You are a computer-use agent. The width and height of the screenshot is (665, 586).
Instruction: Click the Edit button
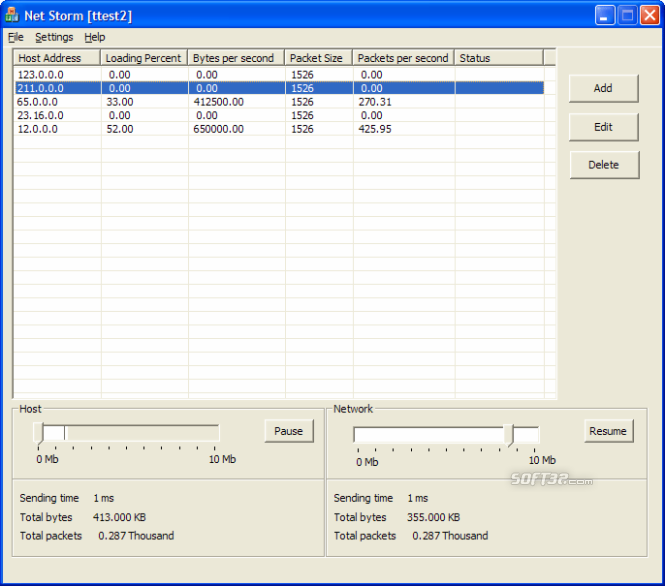tap(603, 127)
